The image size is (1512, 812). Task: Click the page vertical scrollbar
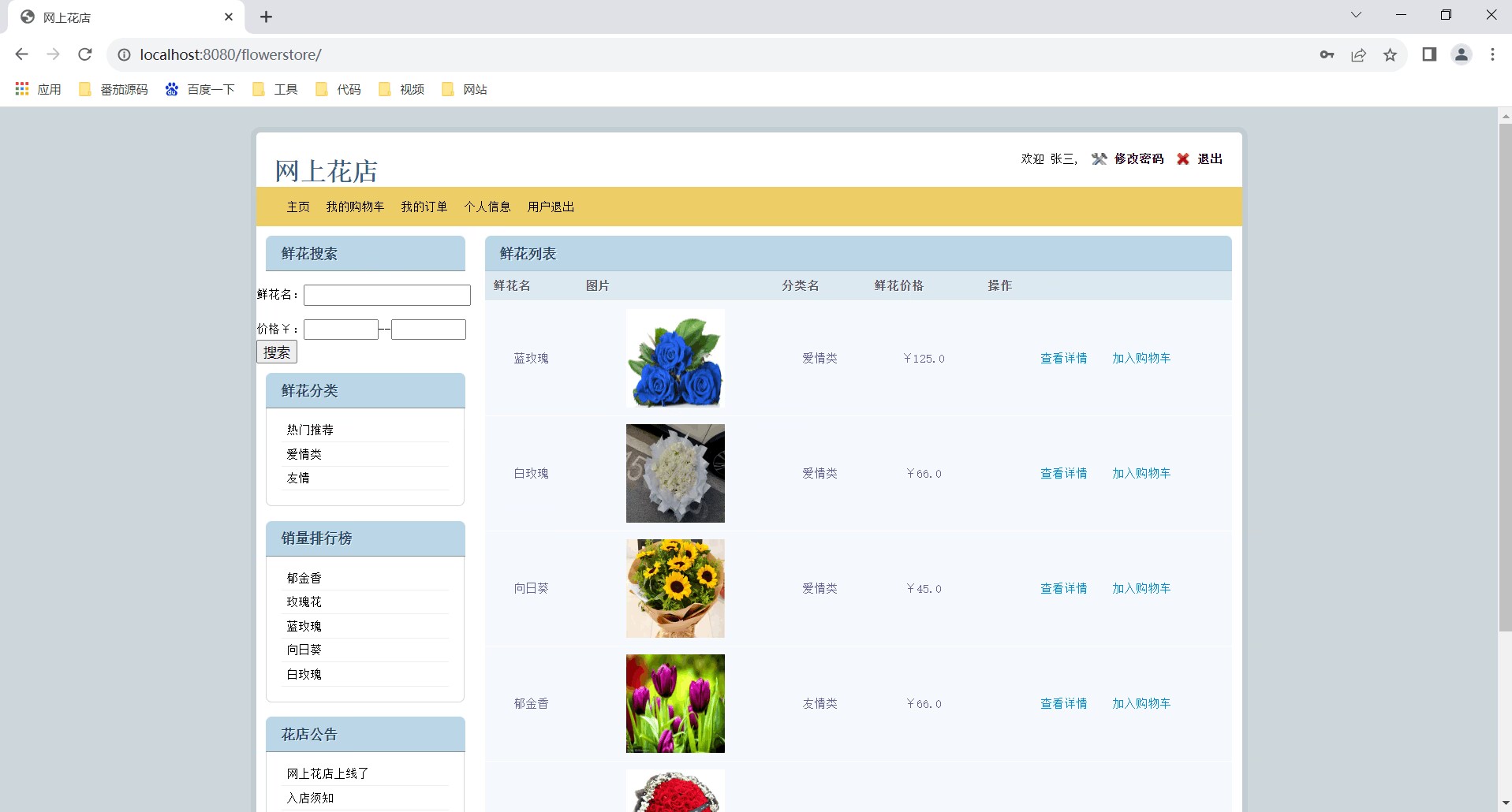(x=1505, y=378)
